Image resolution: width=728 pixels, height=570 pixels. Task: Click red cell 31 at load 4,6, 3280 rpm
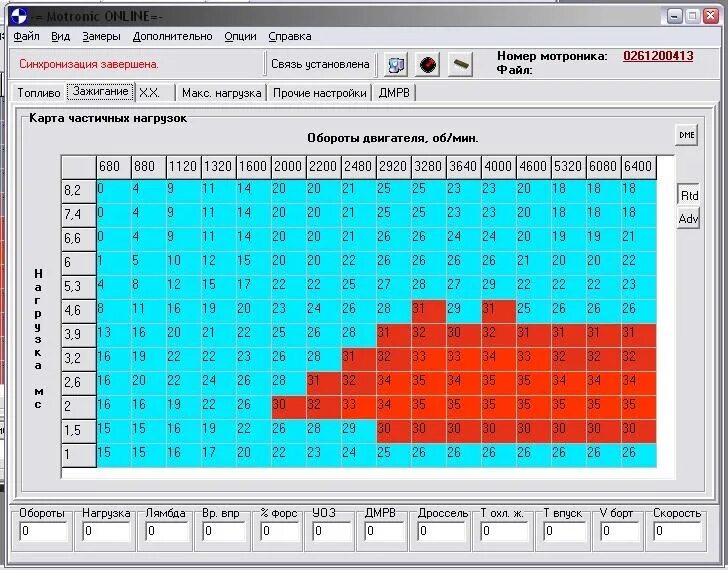(429, 311)
